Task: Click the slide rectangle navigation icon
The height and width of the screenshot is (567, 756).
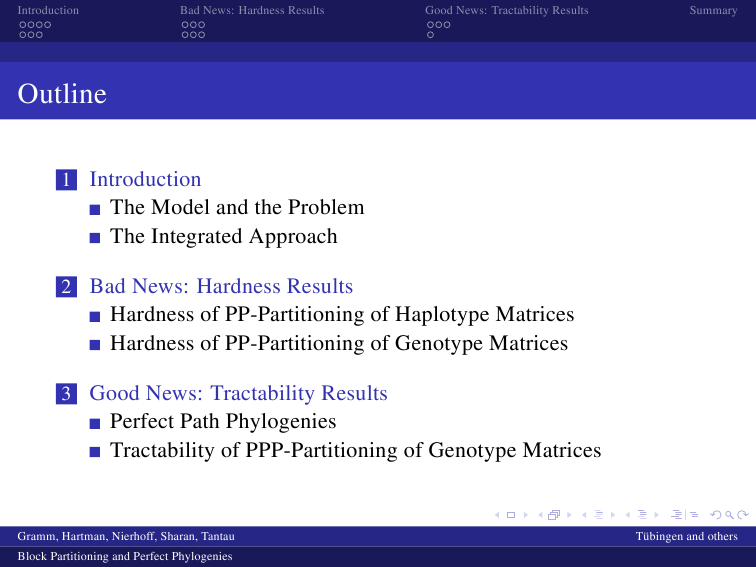Action: pos(511,515)
